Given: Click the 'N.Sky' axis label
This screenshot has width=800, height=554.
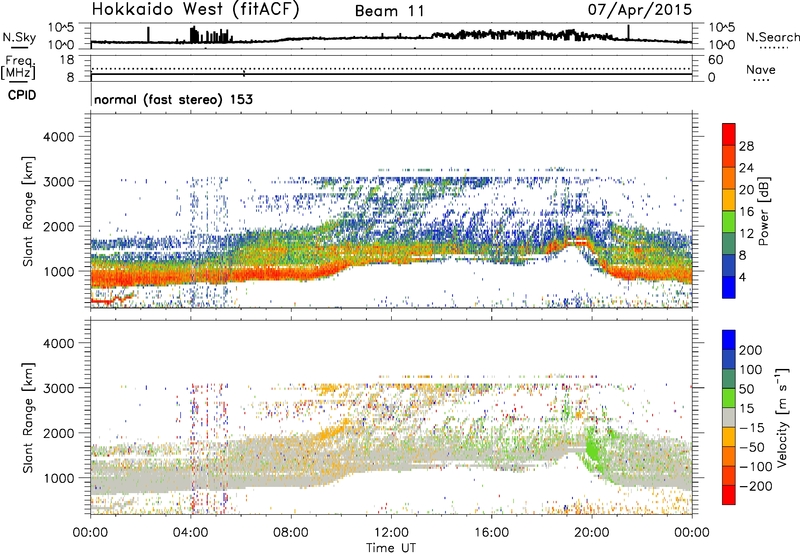Looking at the screenshot, I should click(19, 37).
